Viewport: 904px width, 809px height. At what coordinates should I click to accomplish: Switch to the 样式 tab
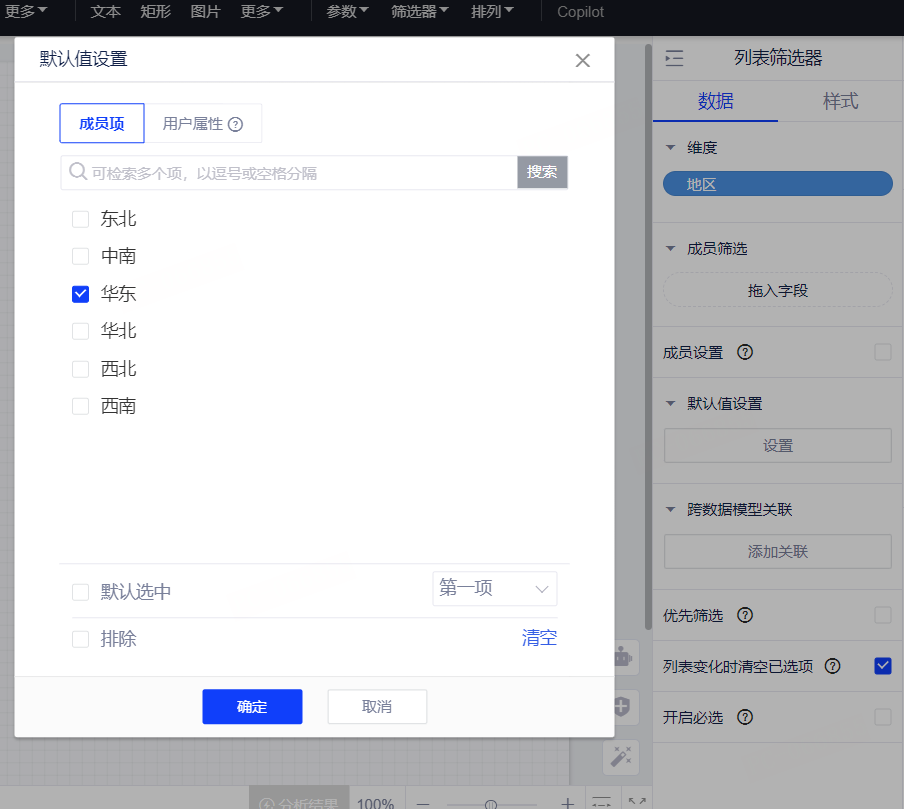(x=840, y=101)
